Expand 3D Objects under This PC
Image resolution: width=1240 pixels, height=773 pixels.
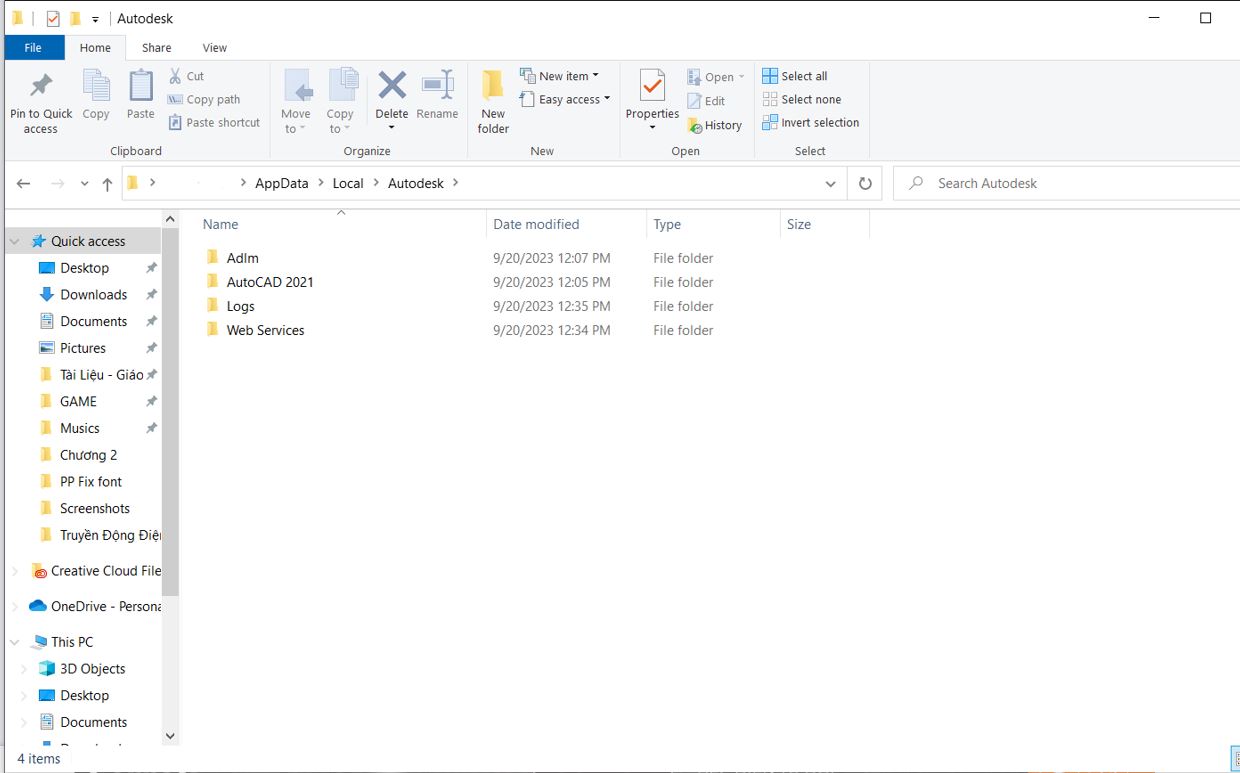(x=25, y=669)
